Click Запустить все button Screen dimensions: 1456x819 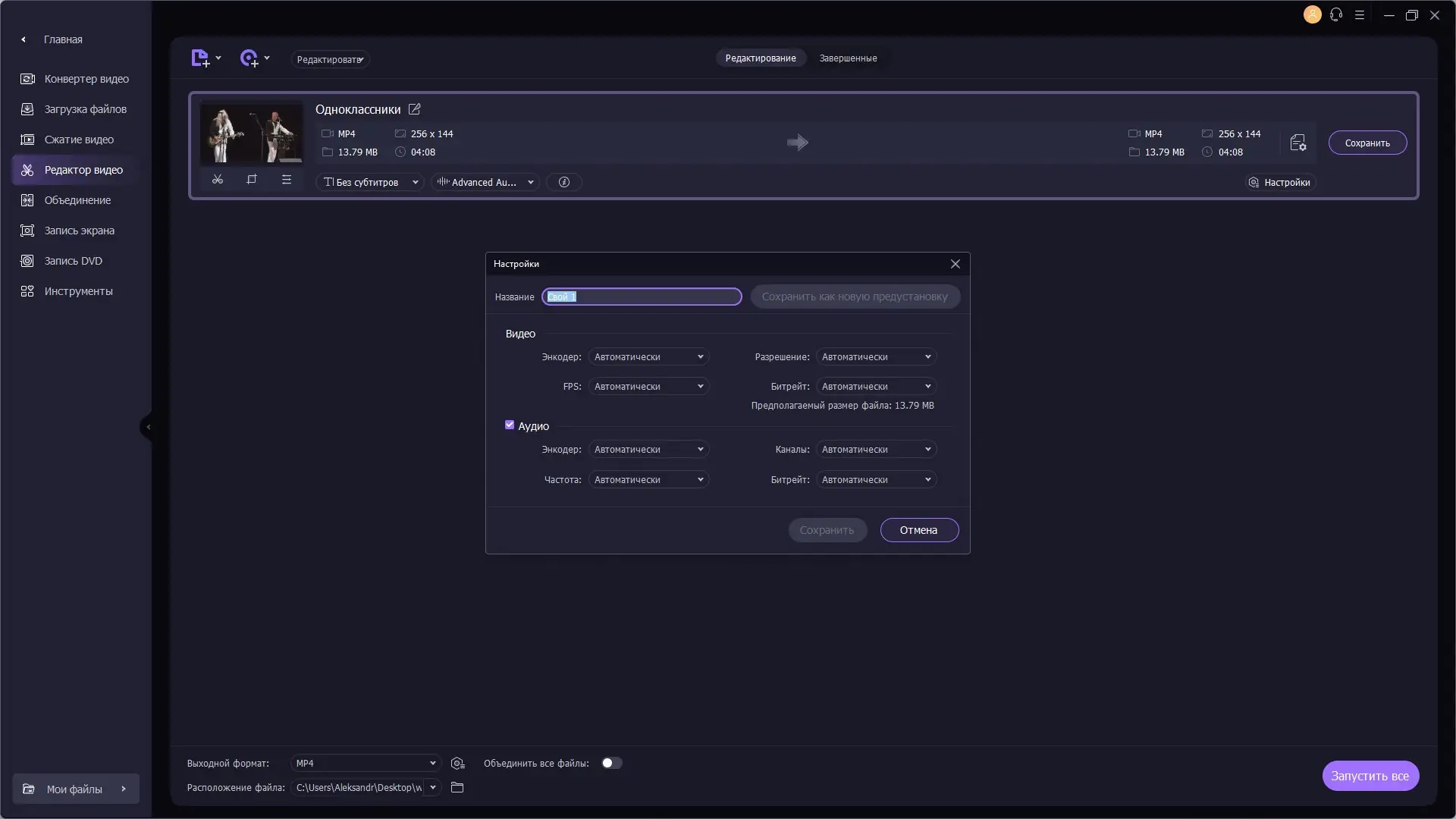point(1370,776)
